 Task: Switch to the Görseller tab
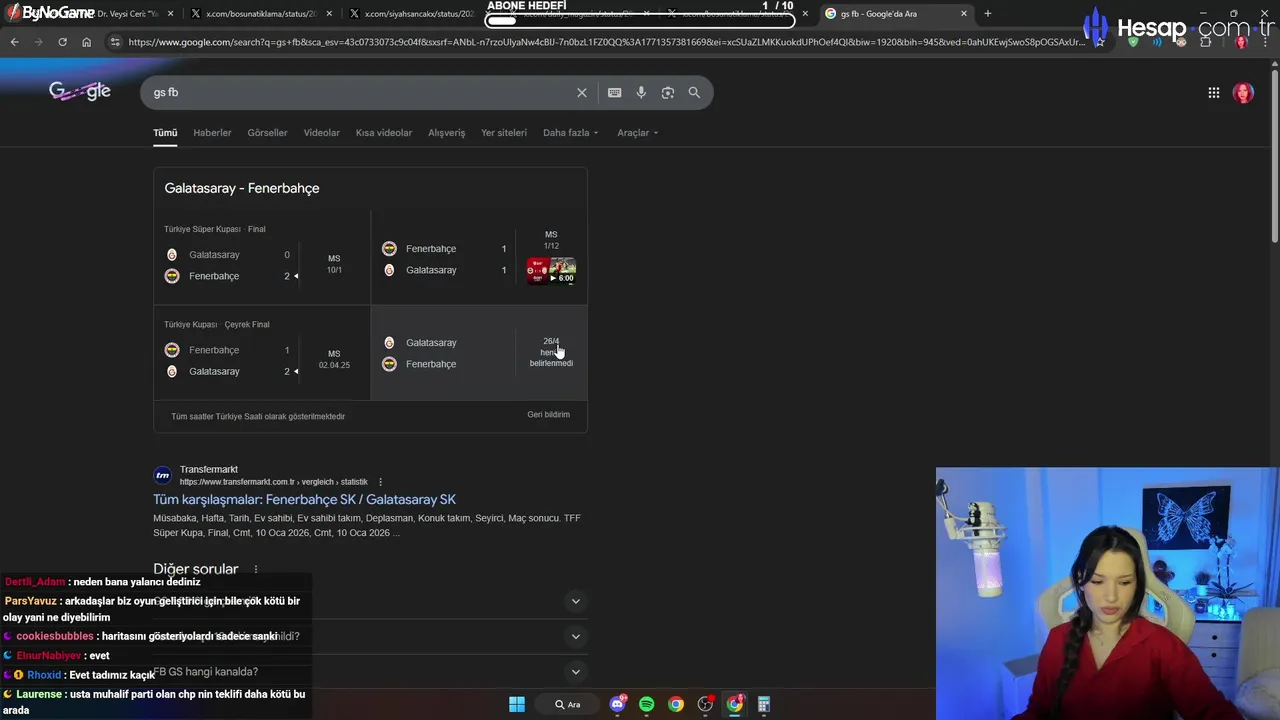tap(267, 133)
